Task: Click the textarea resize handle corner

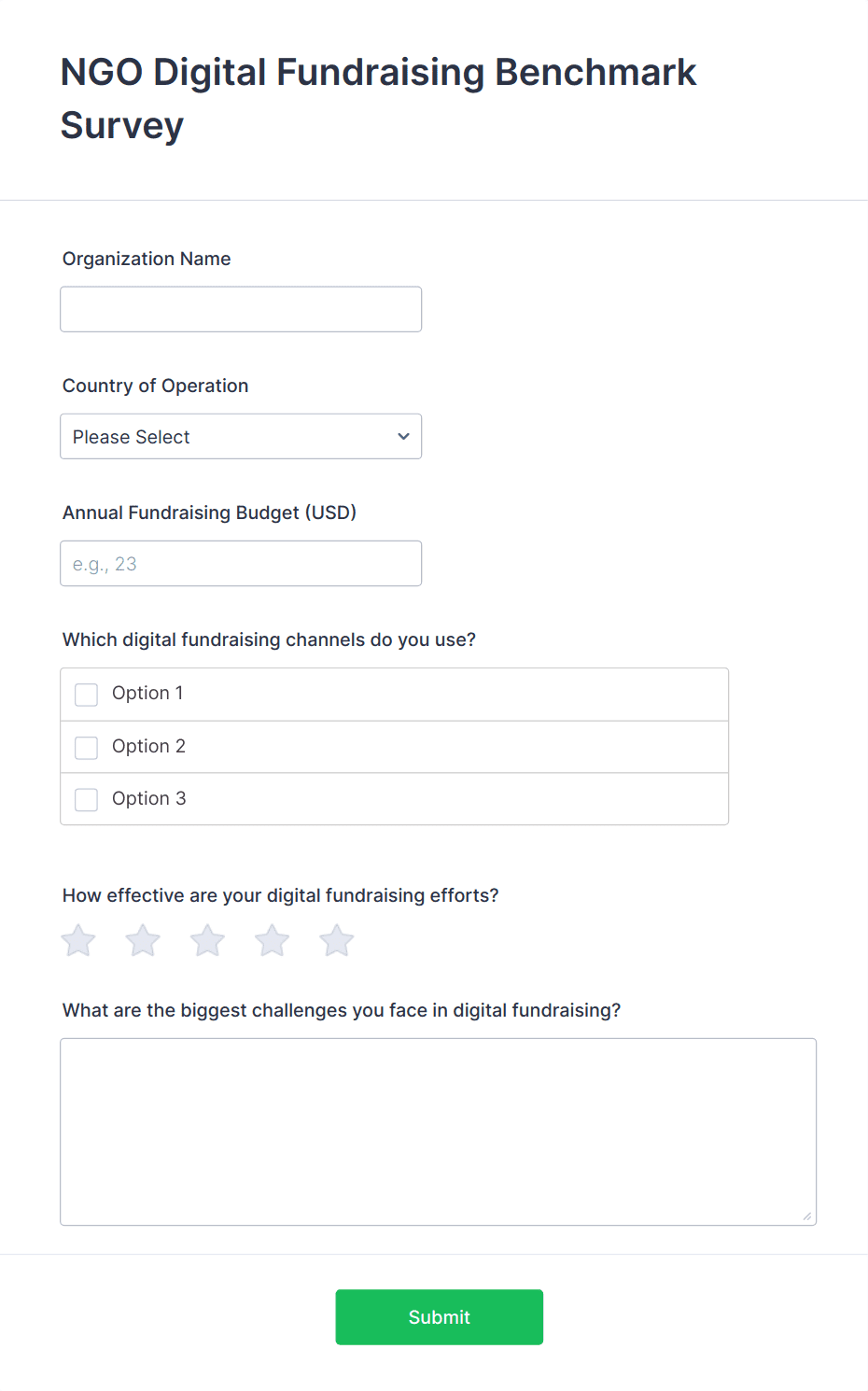Action: click(807, 1215)
